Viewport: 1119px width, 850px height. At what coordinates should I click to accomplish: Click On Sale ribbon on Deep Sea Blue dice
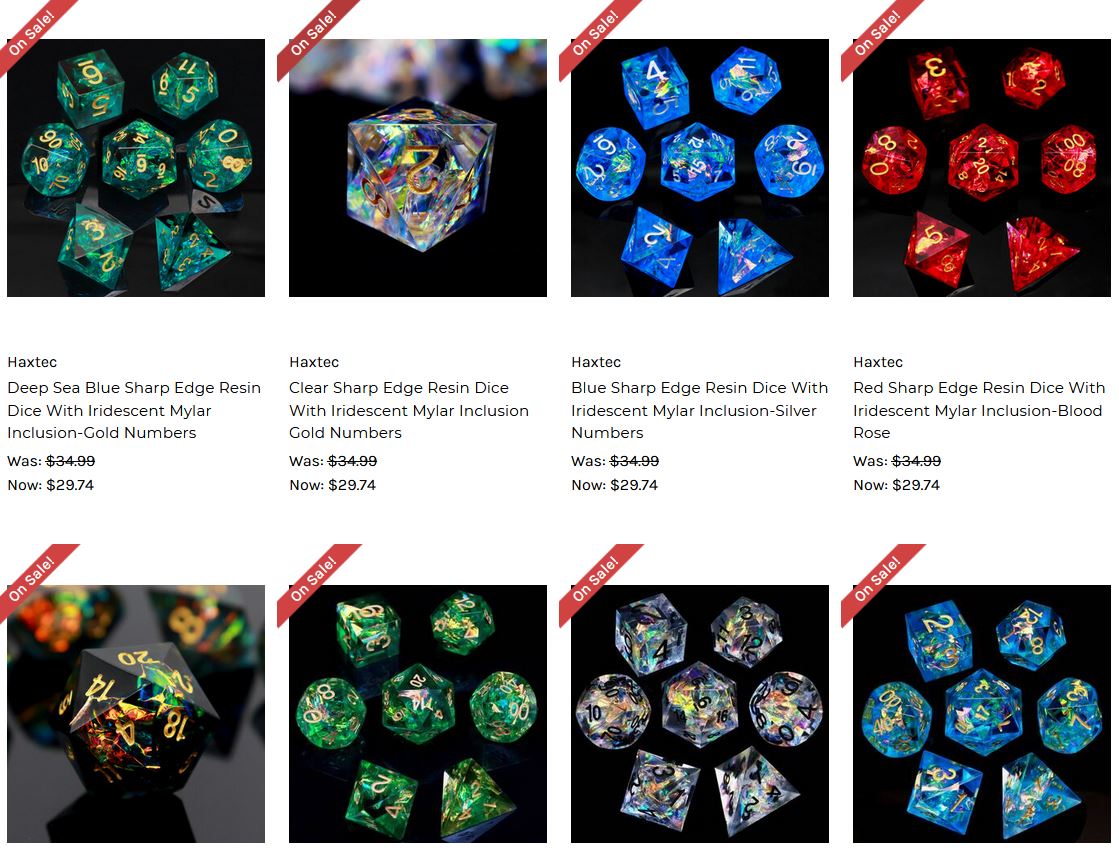pos(32,32)
